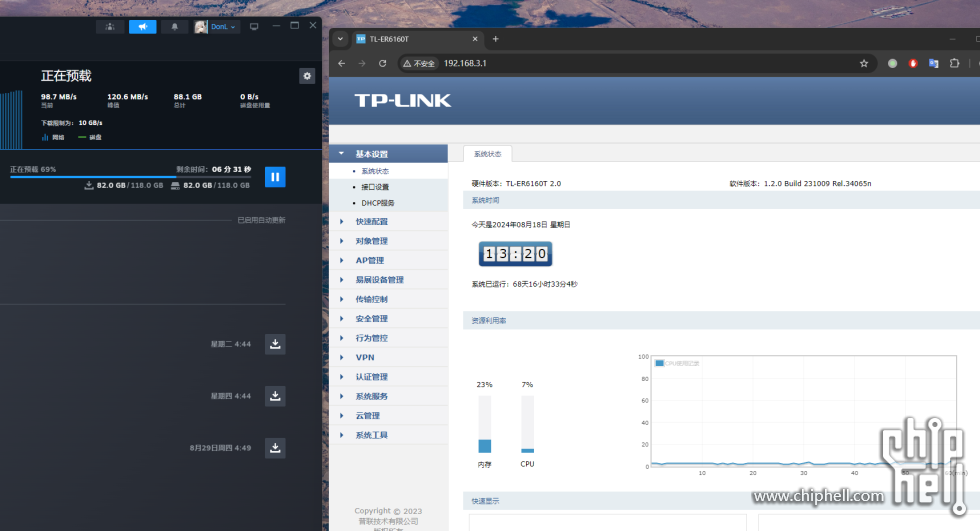The image size is (980, 531).
Task: Open Chrome tab search dropdown arrow
Action: coord(340,39)
